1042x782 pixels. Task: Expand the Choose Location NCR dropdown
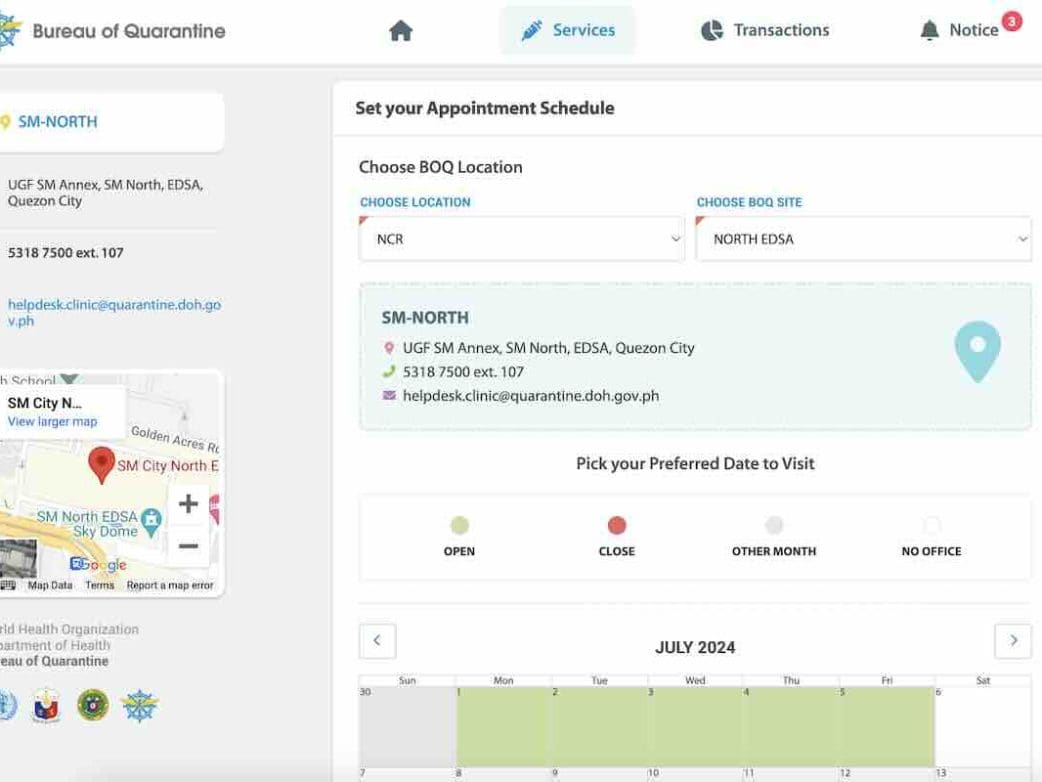pos(521,240)
